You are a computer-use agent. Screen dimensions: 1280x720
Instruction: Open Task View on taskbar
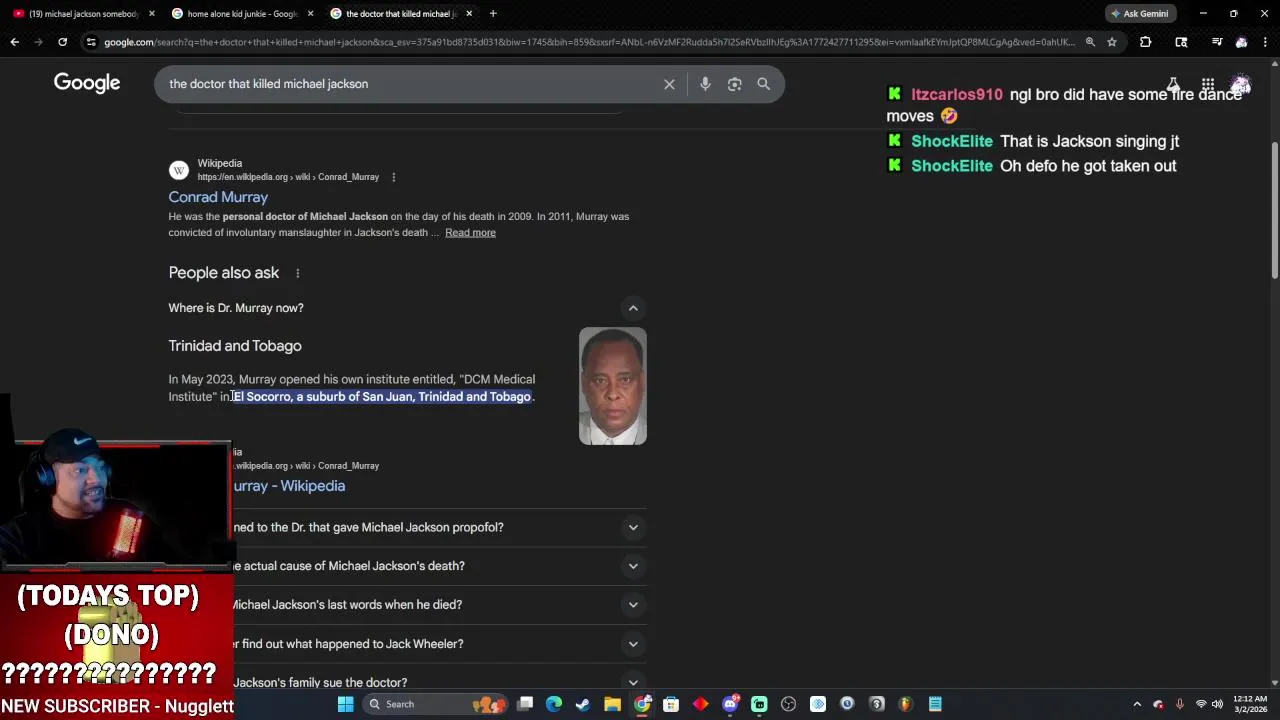pyautogui.click(x=525, y=704)
